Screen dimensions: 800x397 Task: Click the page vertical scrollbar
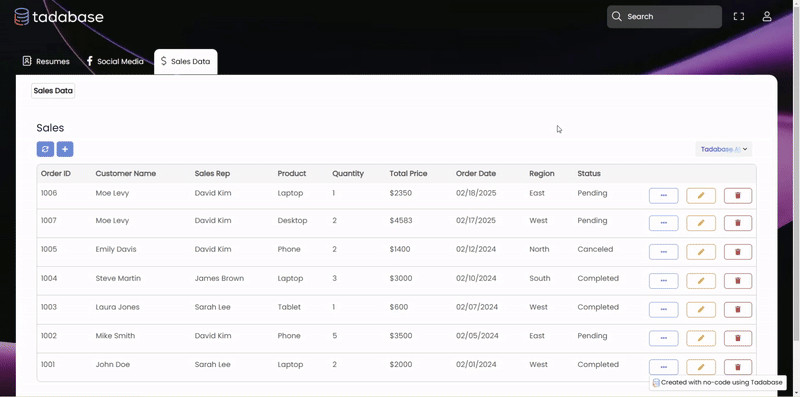click(796, 173)
